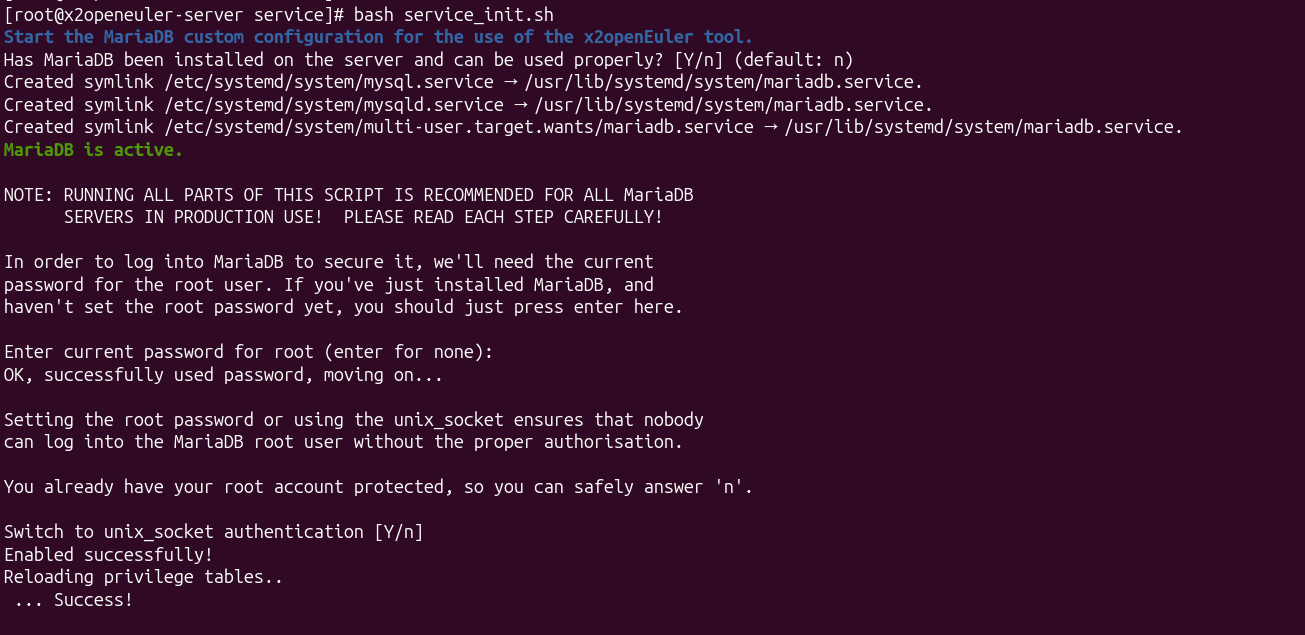Viewport: 1305px width, 635px height.
Task: Click "OK, successfully used password" line
Action: click(x=223, y=375)
